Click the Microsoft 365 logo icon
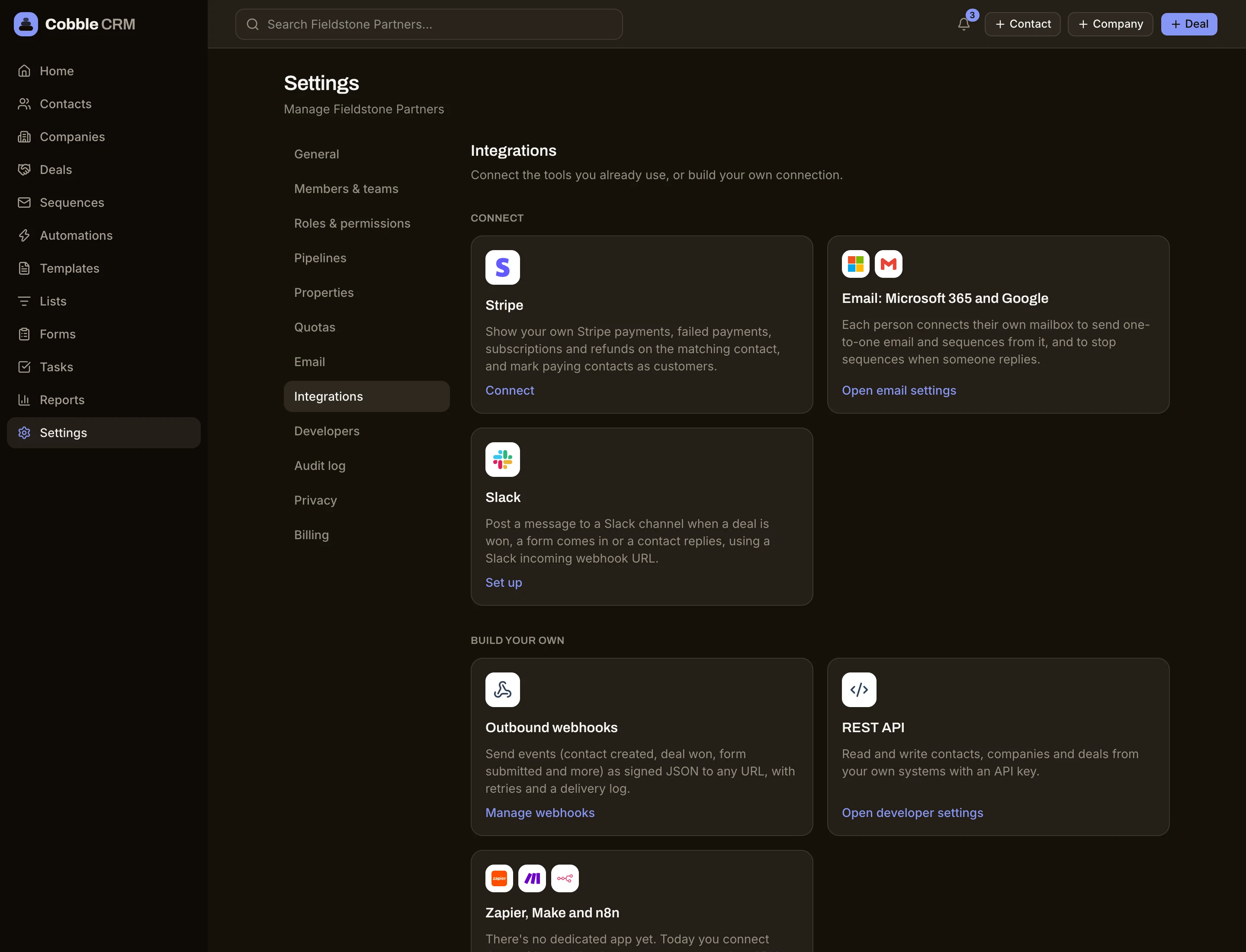The image size is (1246, 952). (856, 264)
